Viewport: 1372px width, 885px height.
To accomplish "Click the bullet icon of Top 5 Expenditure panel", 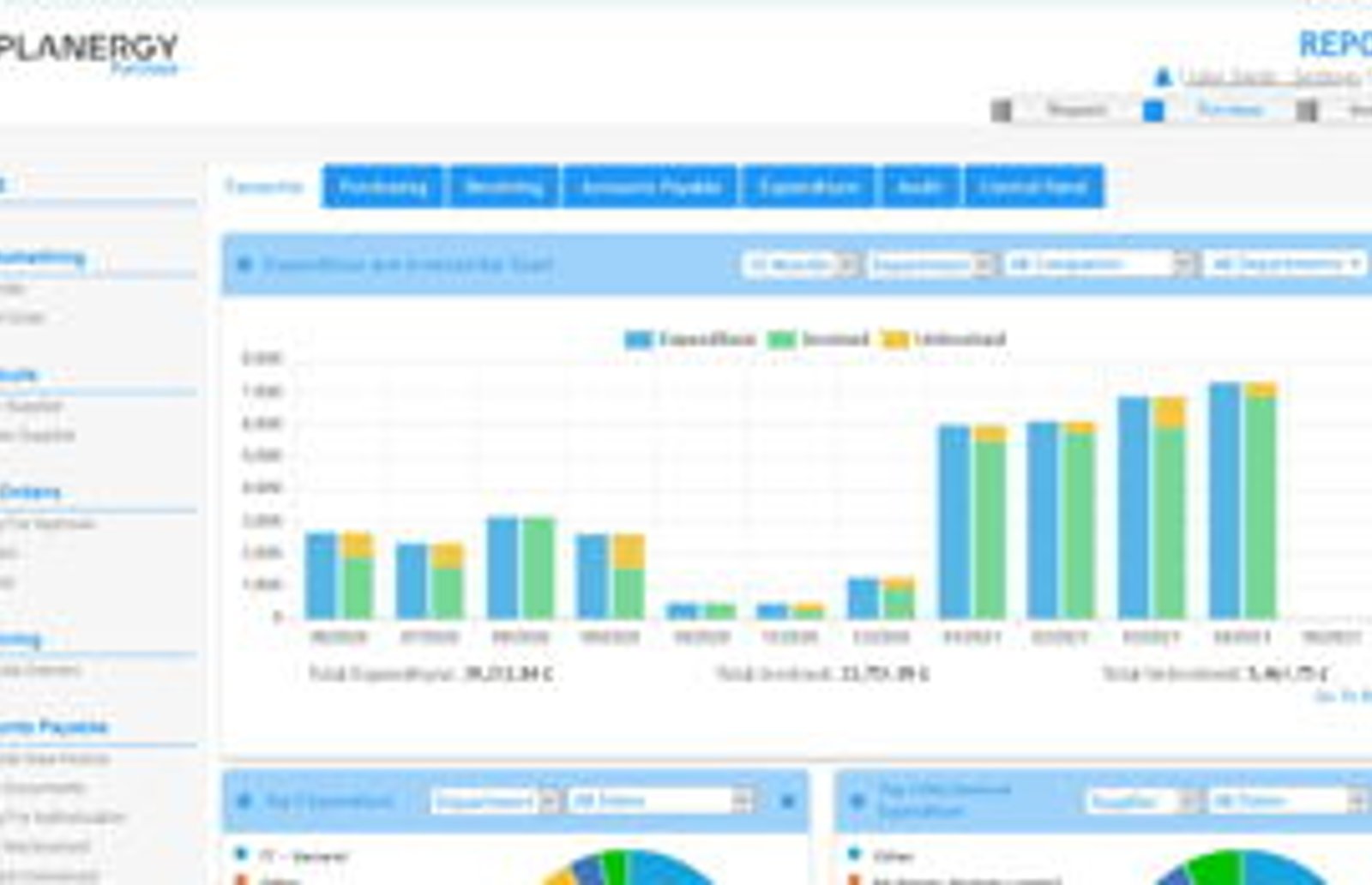I will (x=244, y=801).
